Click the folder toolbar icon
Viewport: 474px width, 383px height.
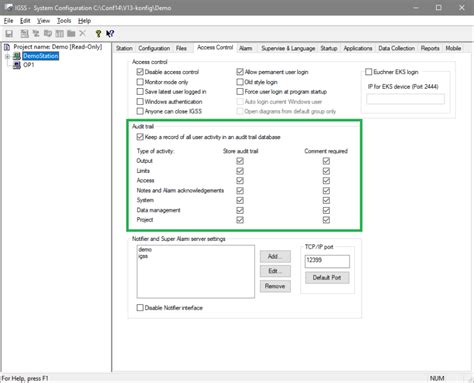click(71, 33)
